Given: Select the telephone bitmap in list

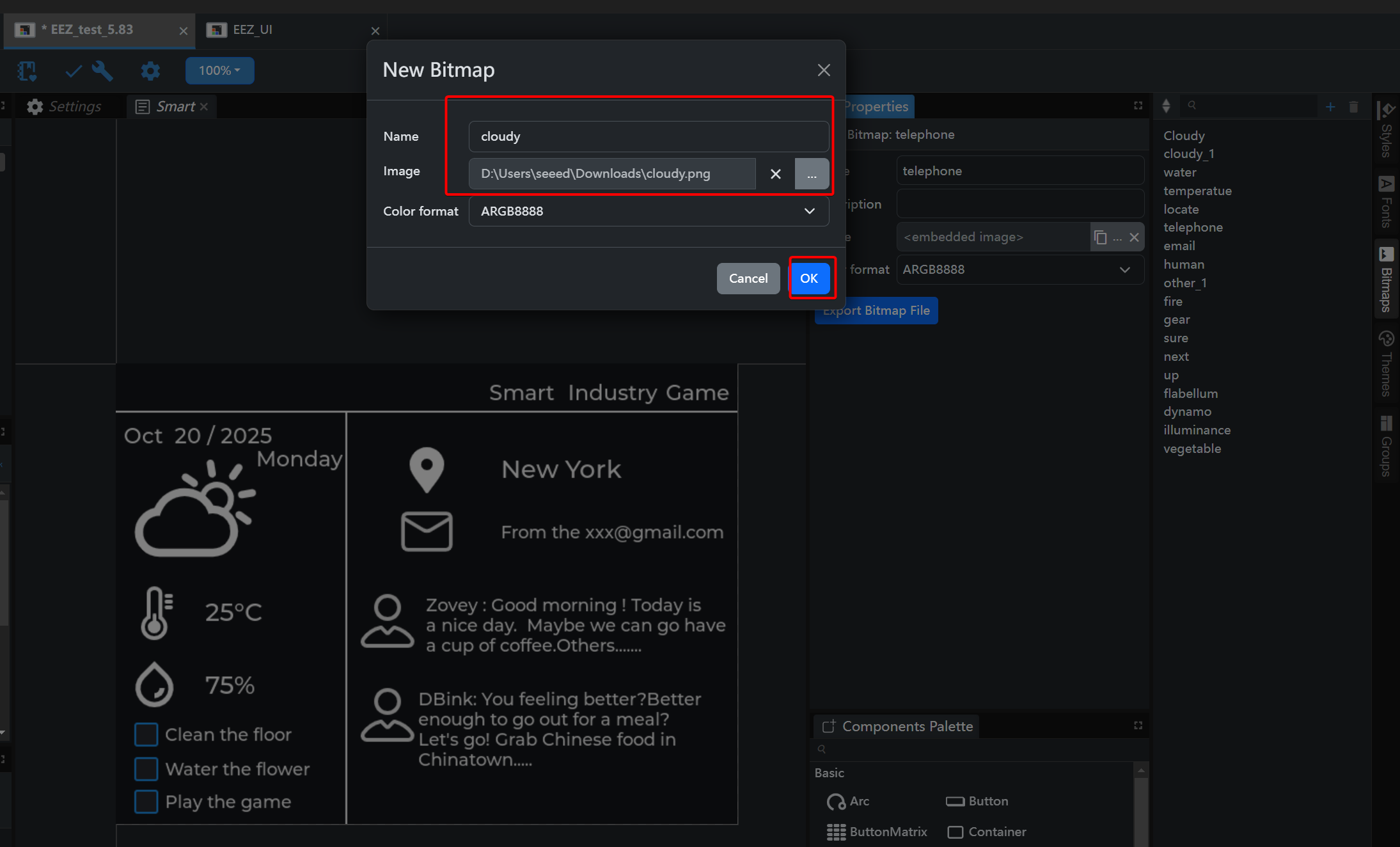Looking at the screenshot, I should [x=1193, y=227].
